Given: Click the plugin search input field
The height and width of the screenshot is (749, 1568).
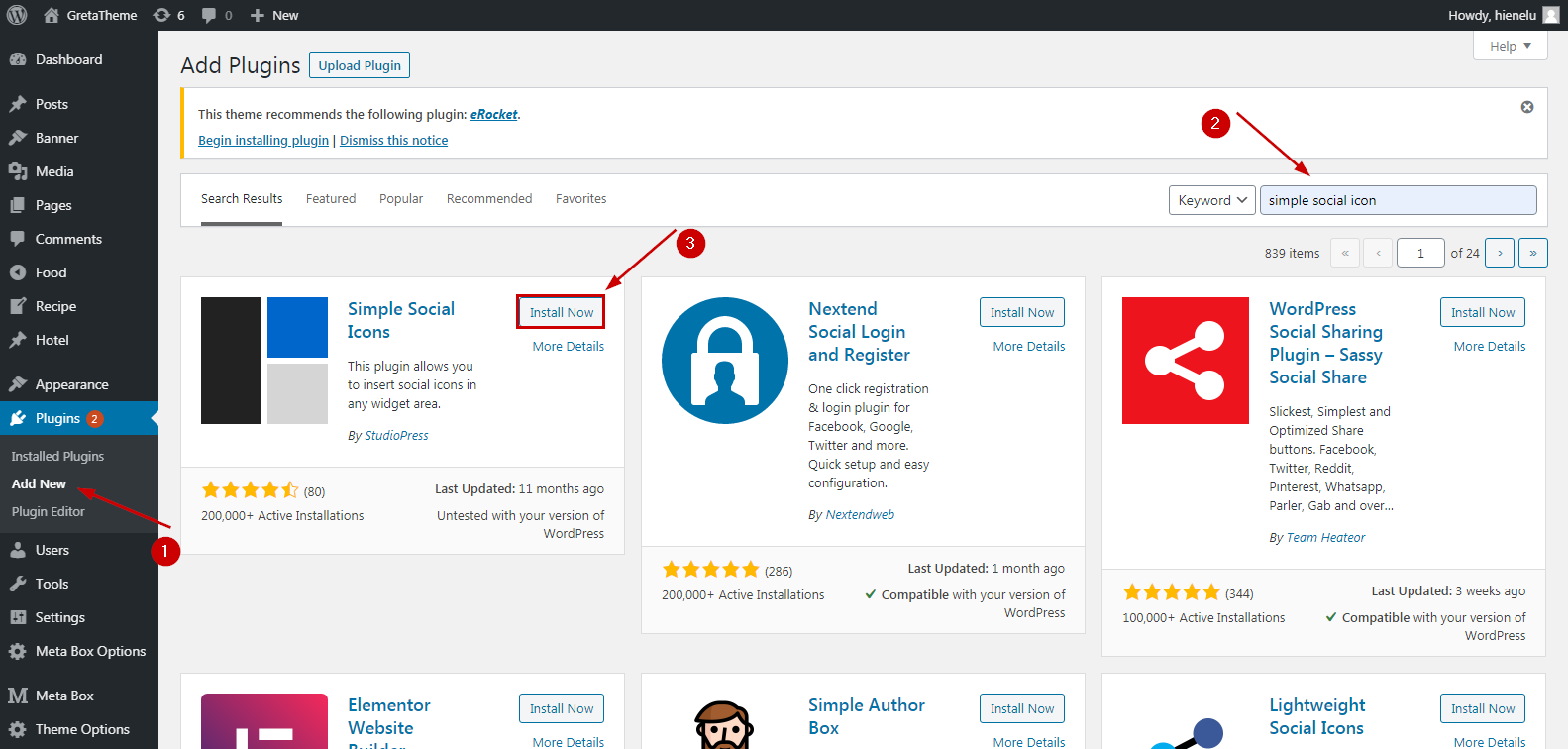Looking at the screenshot, I should [1398, 200].
